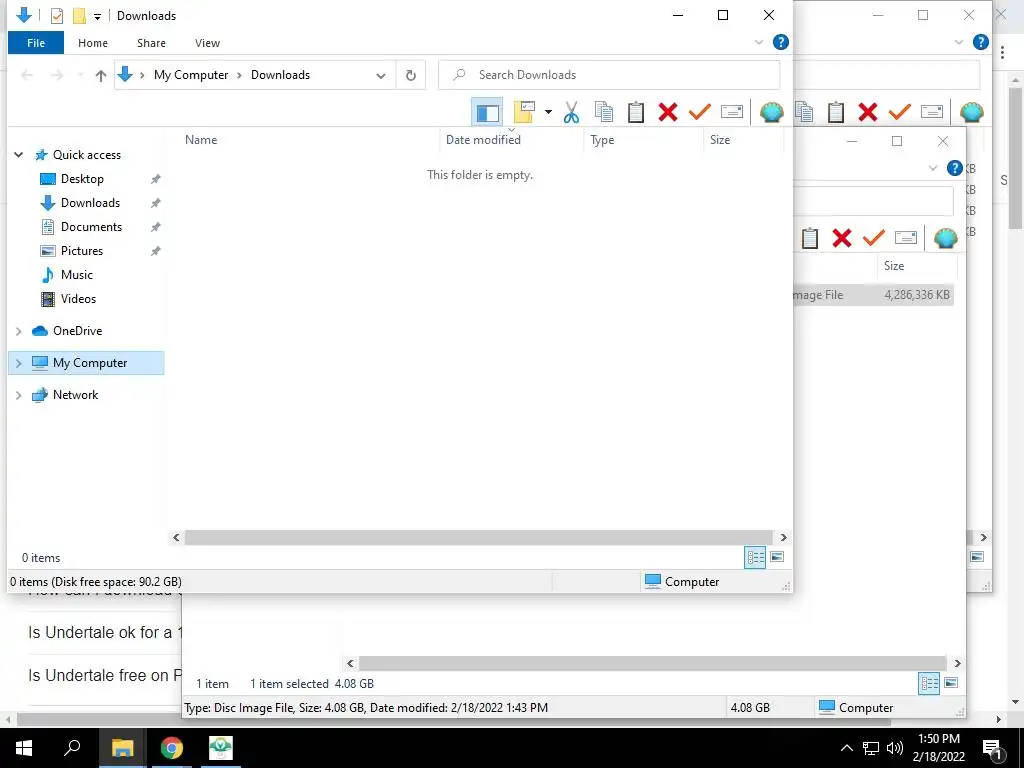This screenshot has width=1024, height=768.
Task: Toggle the pin next to Downloads in Quick access
Action: (x=155, y=203)
